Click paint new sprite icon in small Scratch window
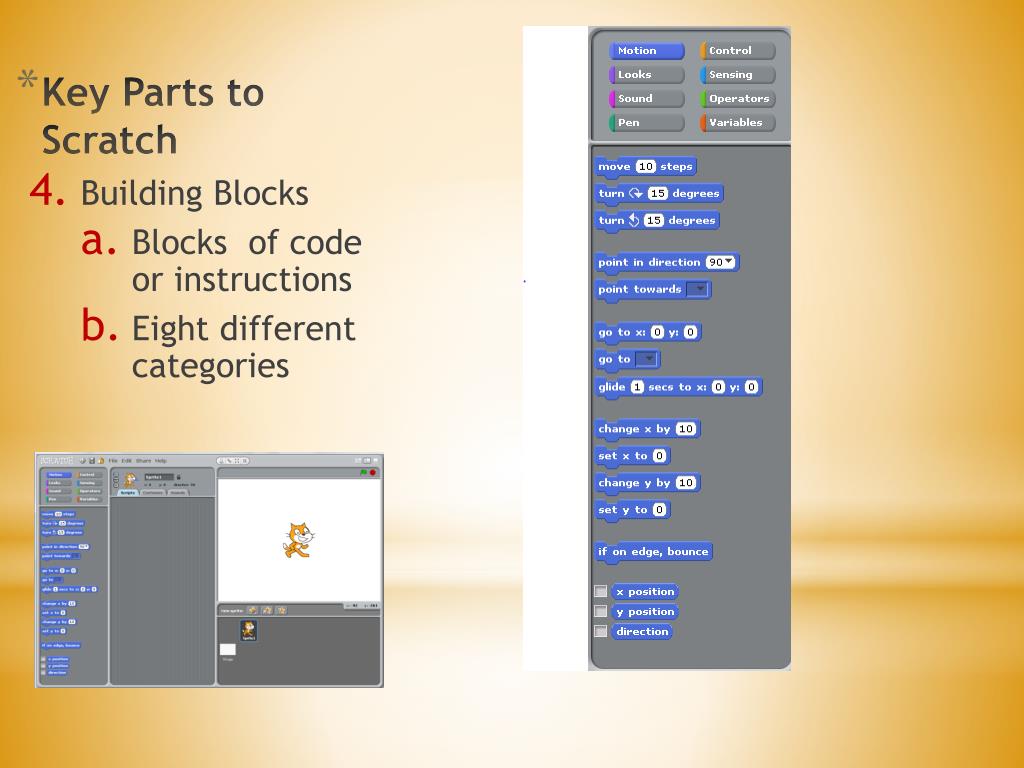 [253, 611]
